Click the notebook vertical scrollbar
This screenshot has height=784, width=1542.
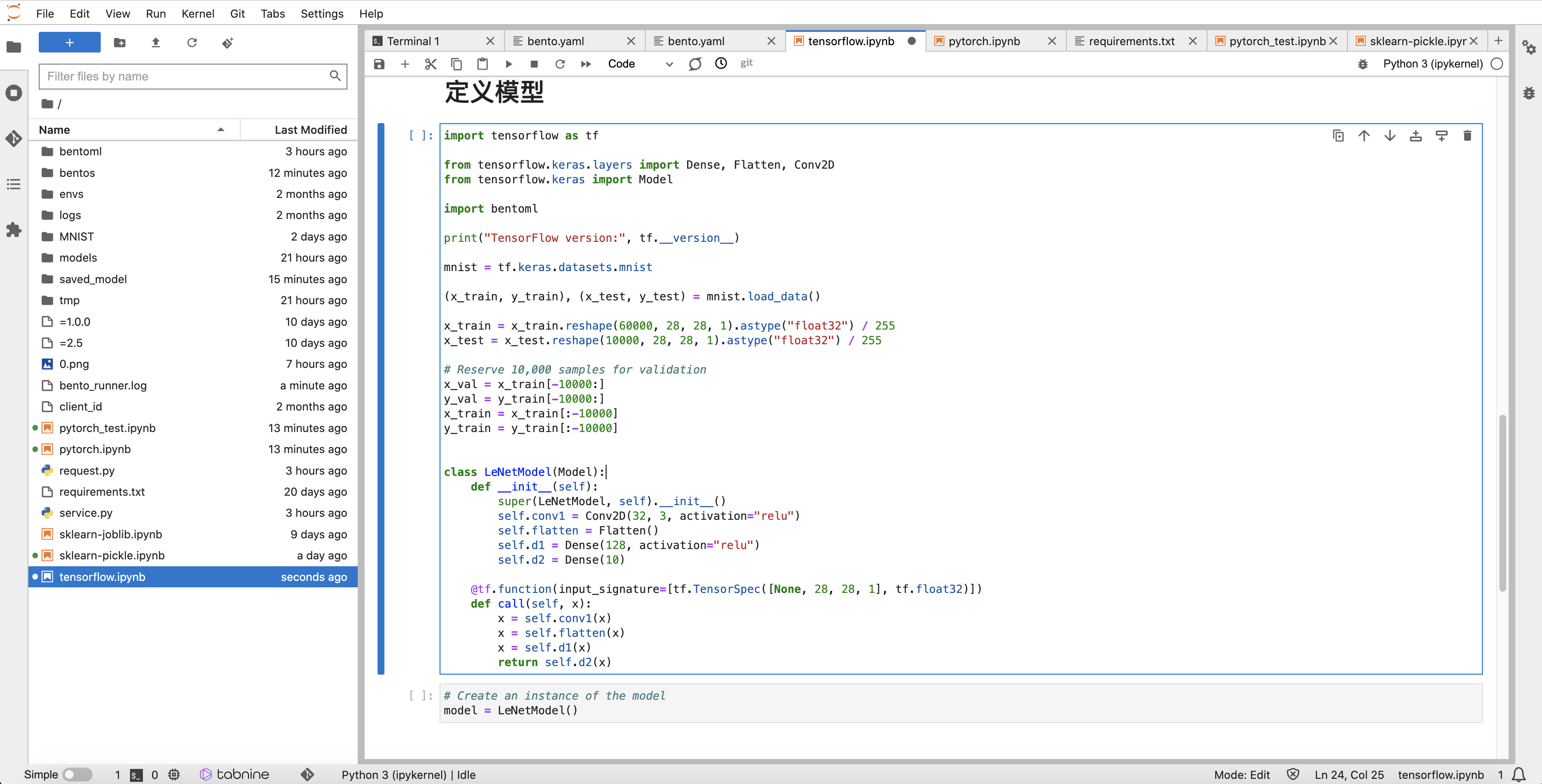point(1502,503)
